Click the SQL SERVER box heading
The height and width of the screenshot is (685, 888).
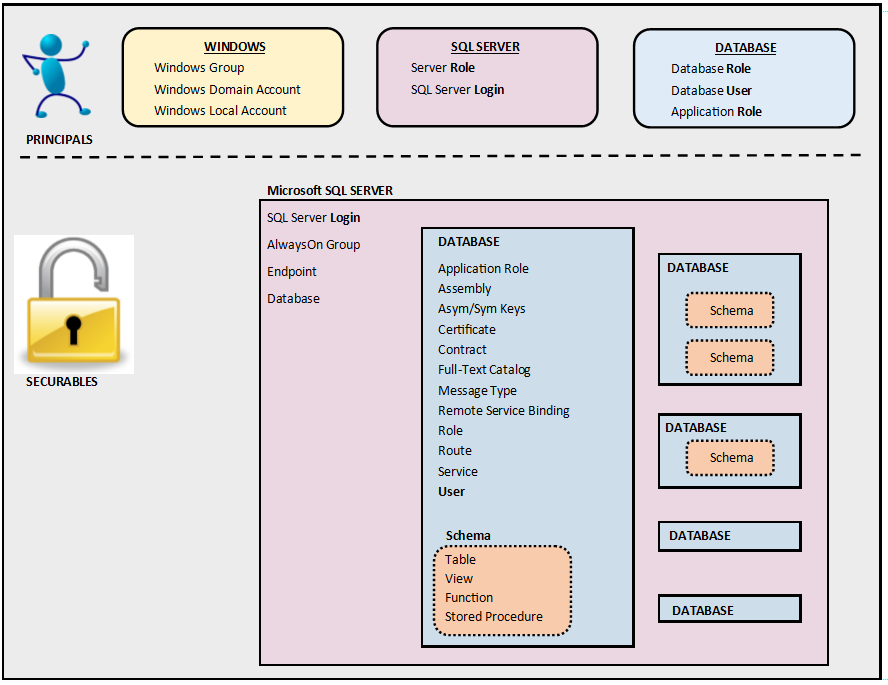point(485,47)
